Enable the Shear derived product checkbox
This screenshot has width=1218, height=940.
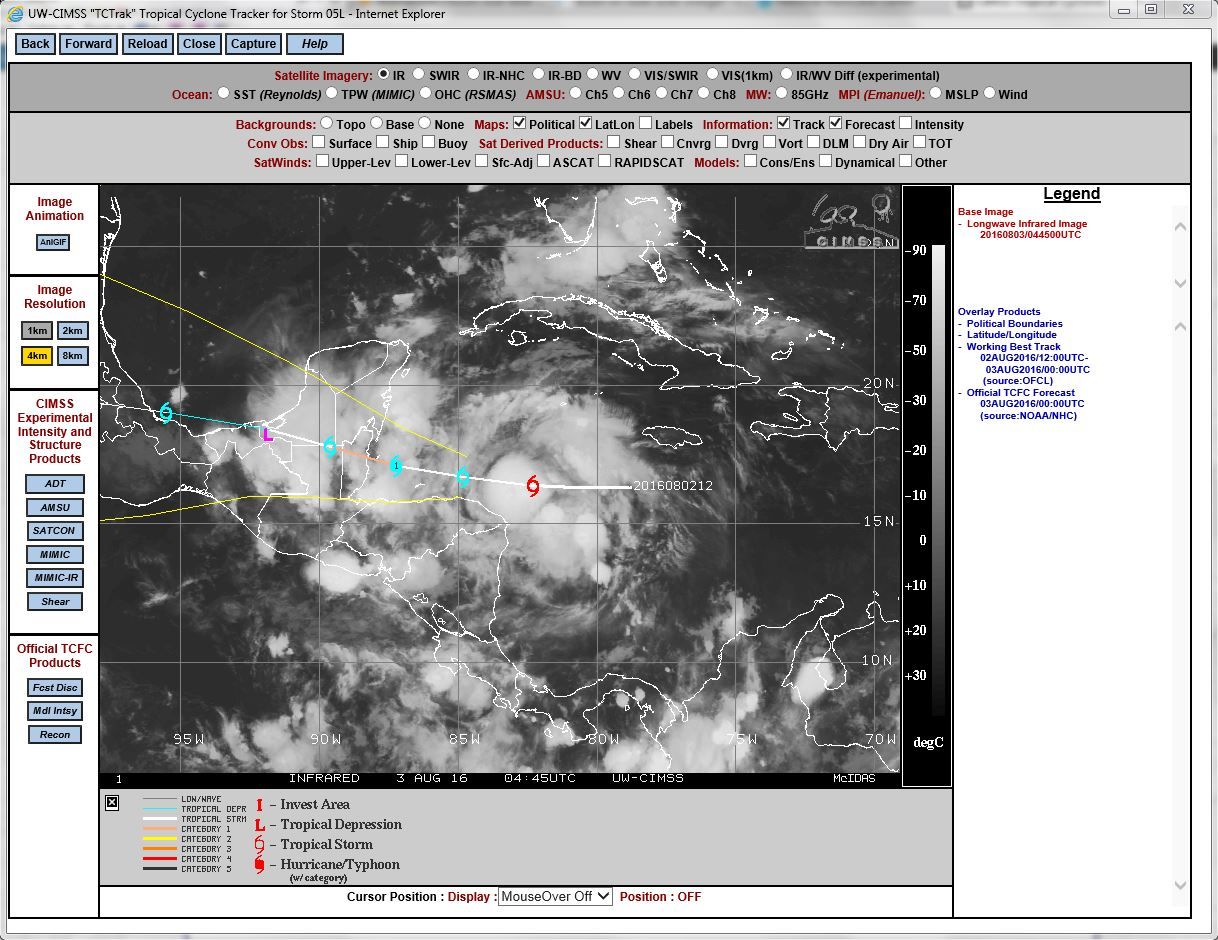click(614, 142)
